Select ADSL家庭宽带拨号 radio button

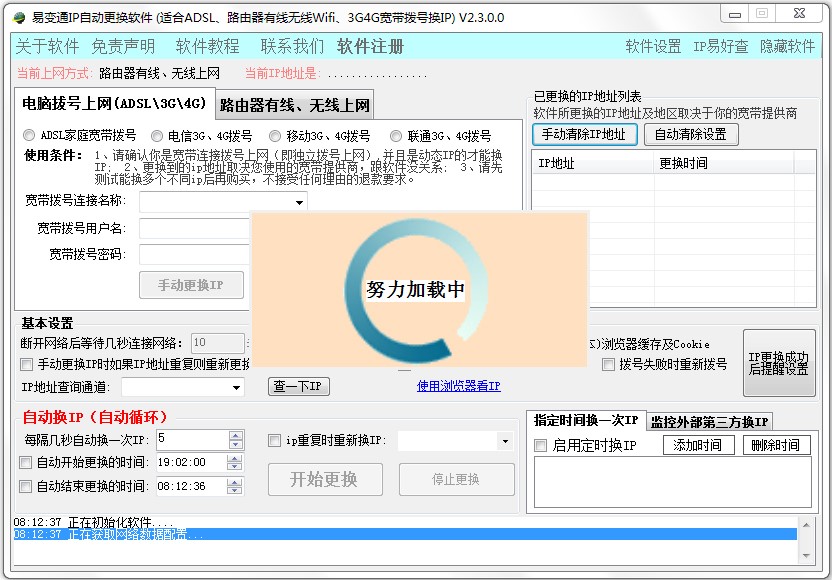(x=30, y=135)
